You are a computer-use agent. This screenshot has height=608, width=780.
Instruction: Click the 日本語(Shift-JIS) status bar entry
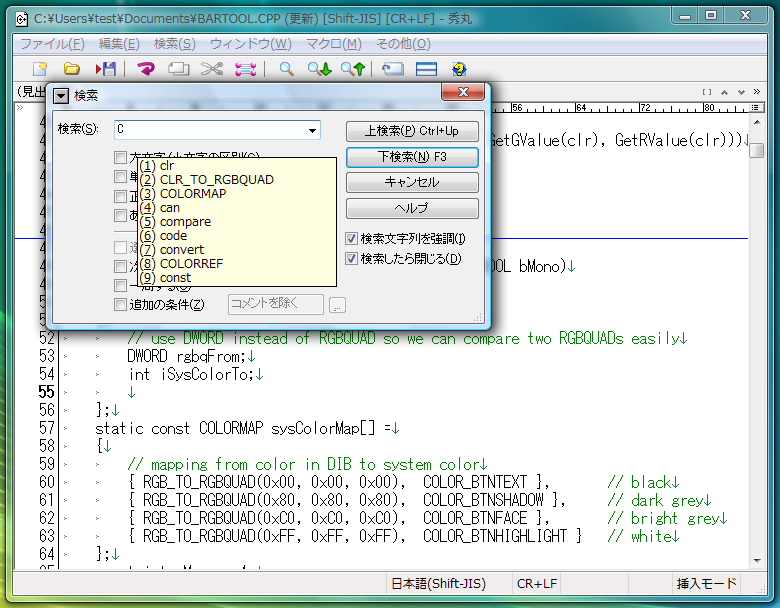click(x=438, y=584)
